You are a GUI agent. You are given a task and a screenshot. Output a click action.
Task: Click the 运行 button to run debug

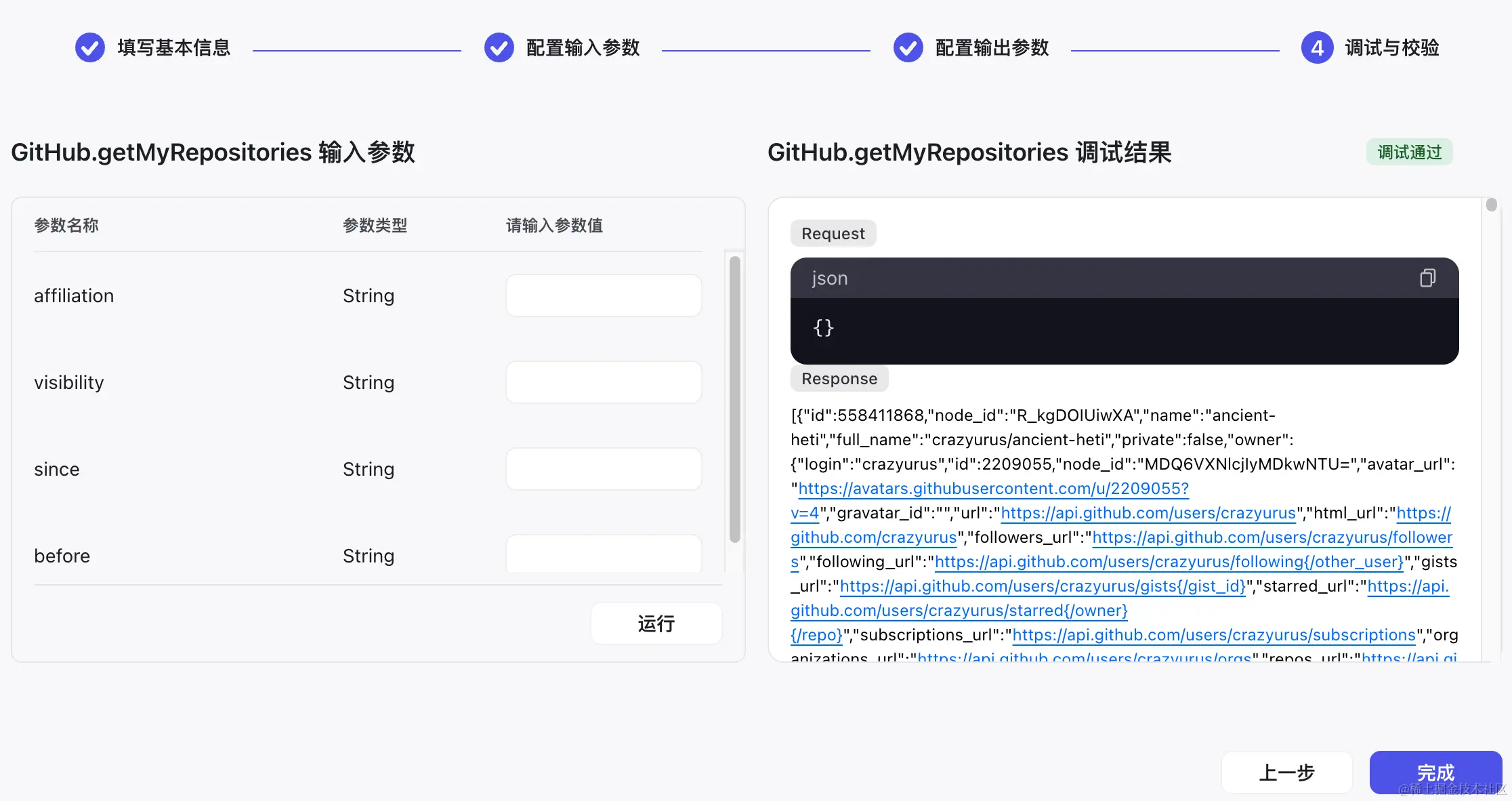tap(655, 623)
